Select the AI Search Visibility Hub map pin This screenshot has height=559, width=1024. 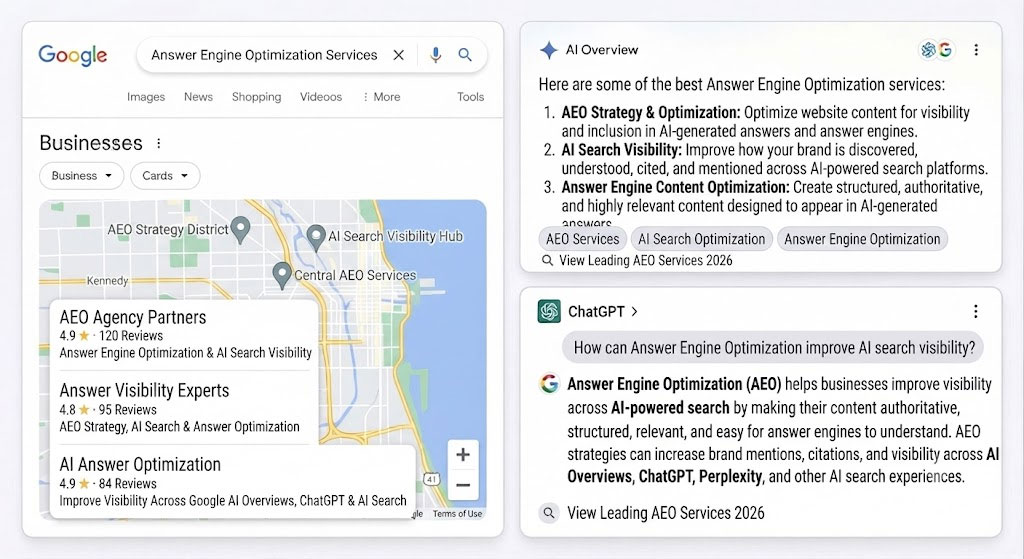click(316, 238)
